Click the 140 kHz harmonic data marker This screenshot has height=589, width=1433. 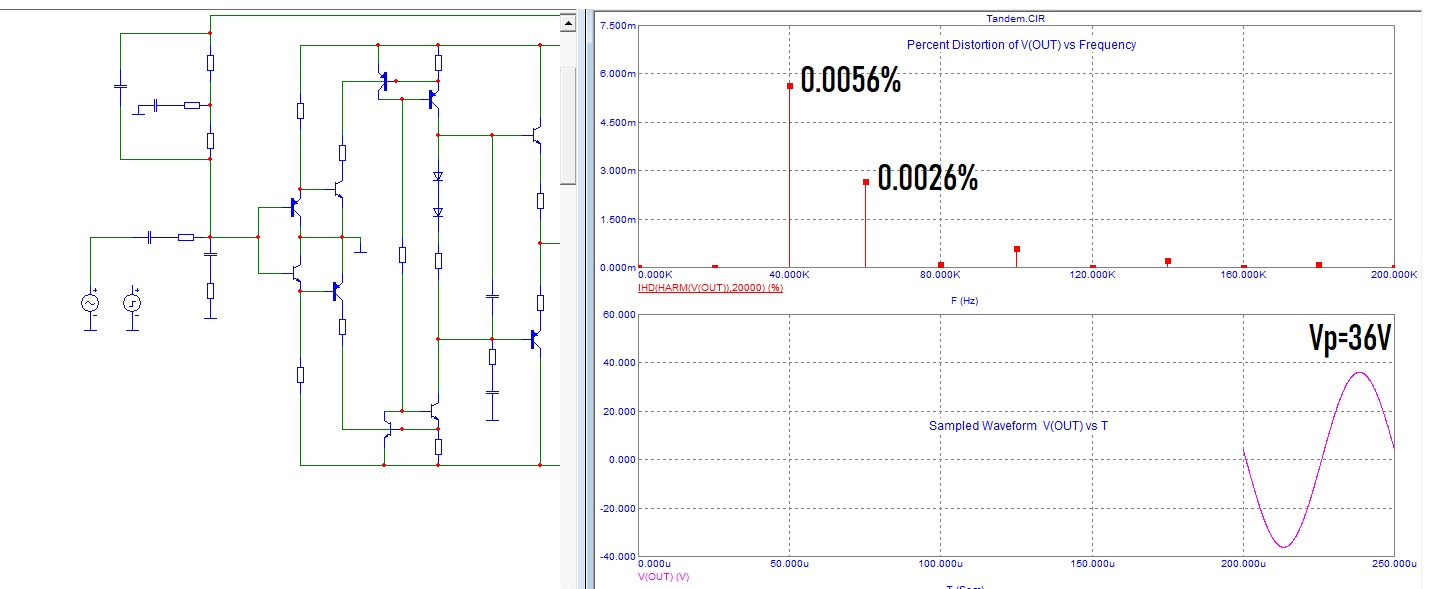pyautogui.click(x=1167, y=261)
